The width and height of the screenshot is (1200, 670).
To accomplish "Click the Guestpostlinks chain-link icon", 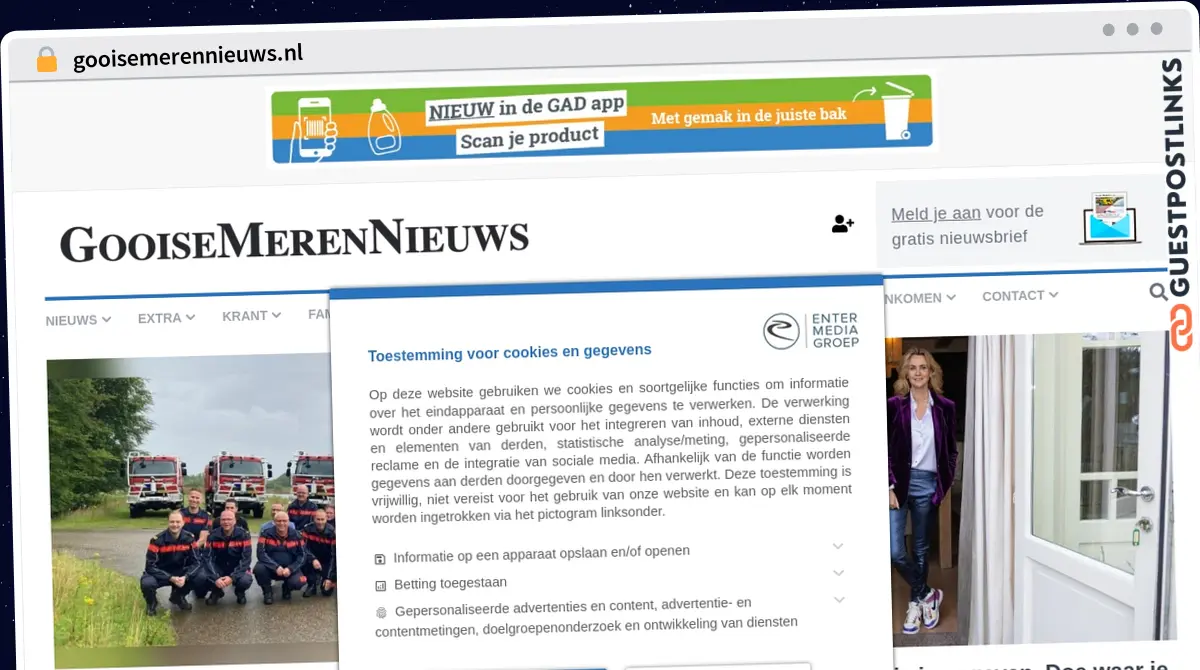I will coord(1181,328).
